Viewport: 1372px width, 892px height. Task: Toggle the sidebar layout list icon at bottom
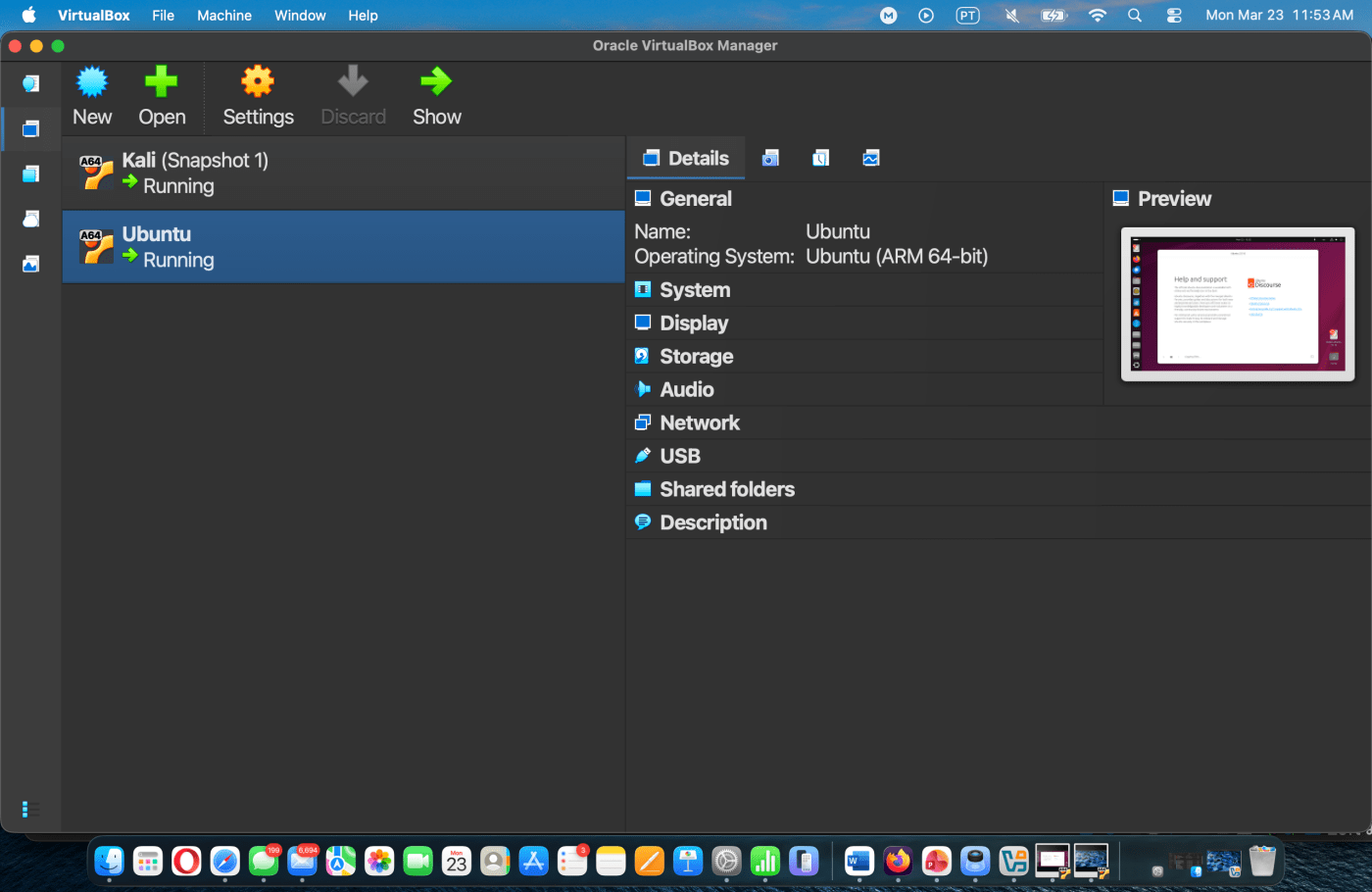[30, 810]
